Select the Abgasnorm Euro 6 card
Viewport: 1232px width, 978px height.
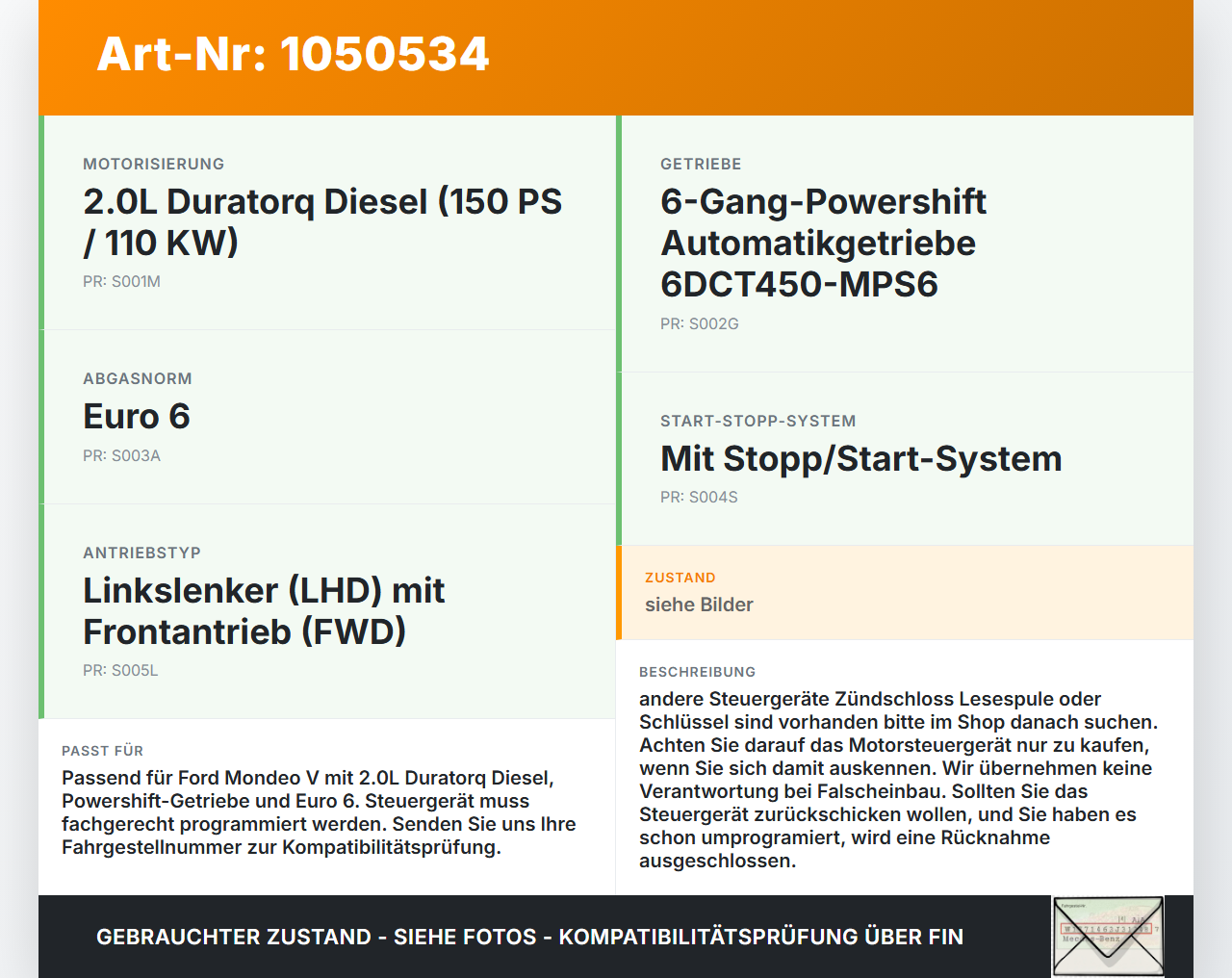tap(327, 417)
